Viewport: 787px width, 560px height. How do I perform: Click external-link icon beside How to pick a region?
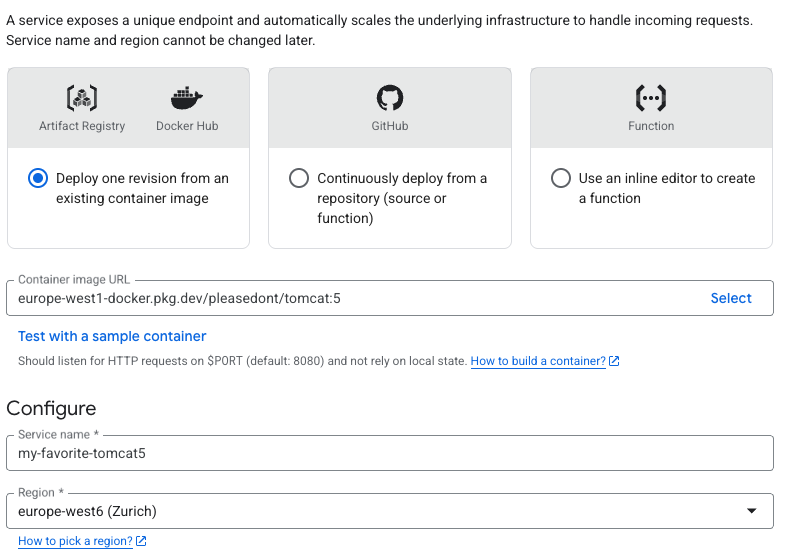[141, 541]
